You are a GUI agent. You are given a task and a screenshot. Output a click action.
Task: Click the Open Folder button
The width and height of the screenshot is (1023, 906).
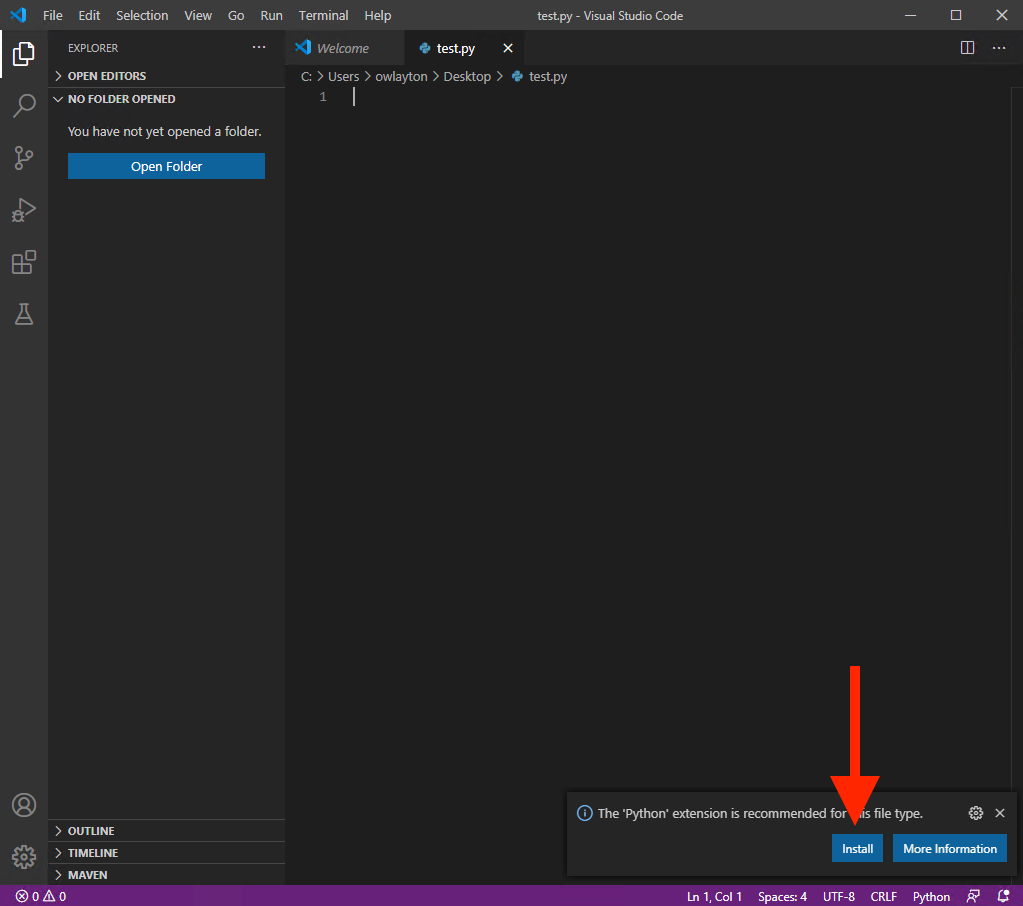166,166
